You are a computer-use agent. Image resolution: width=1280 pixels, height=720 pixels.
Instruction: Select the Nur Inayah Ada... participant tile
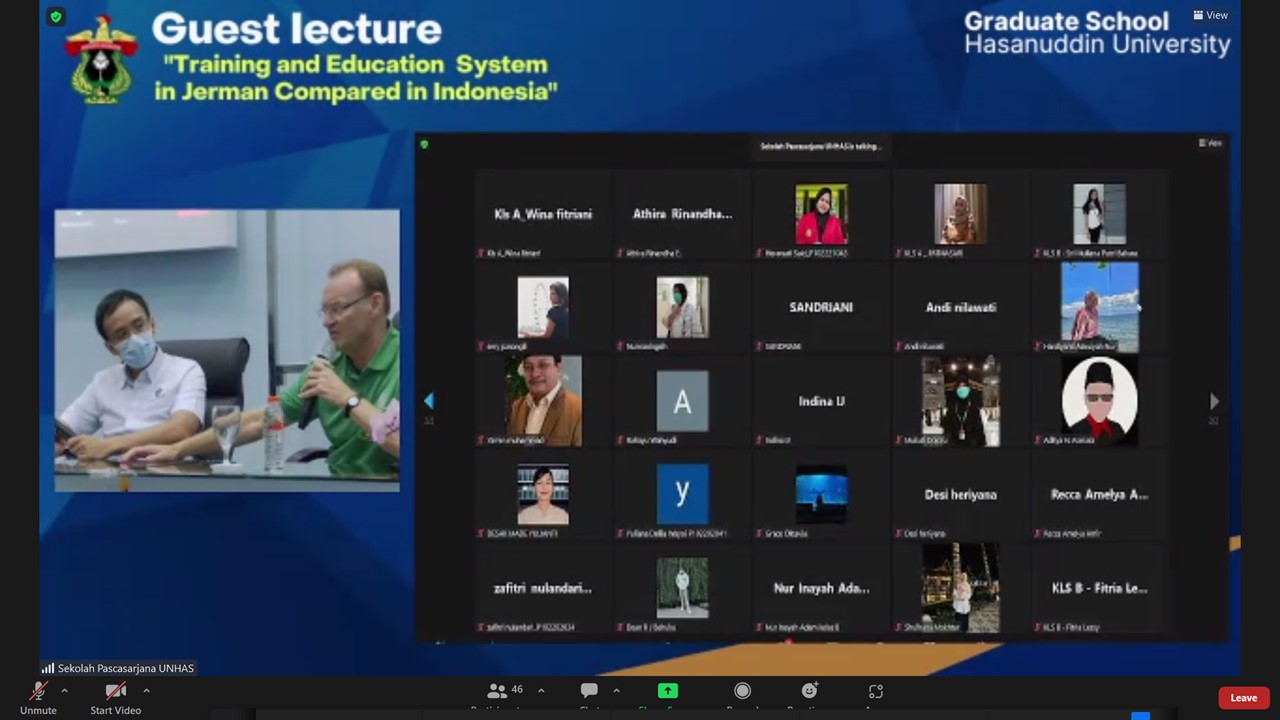(821, 589)
